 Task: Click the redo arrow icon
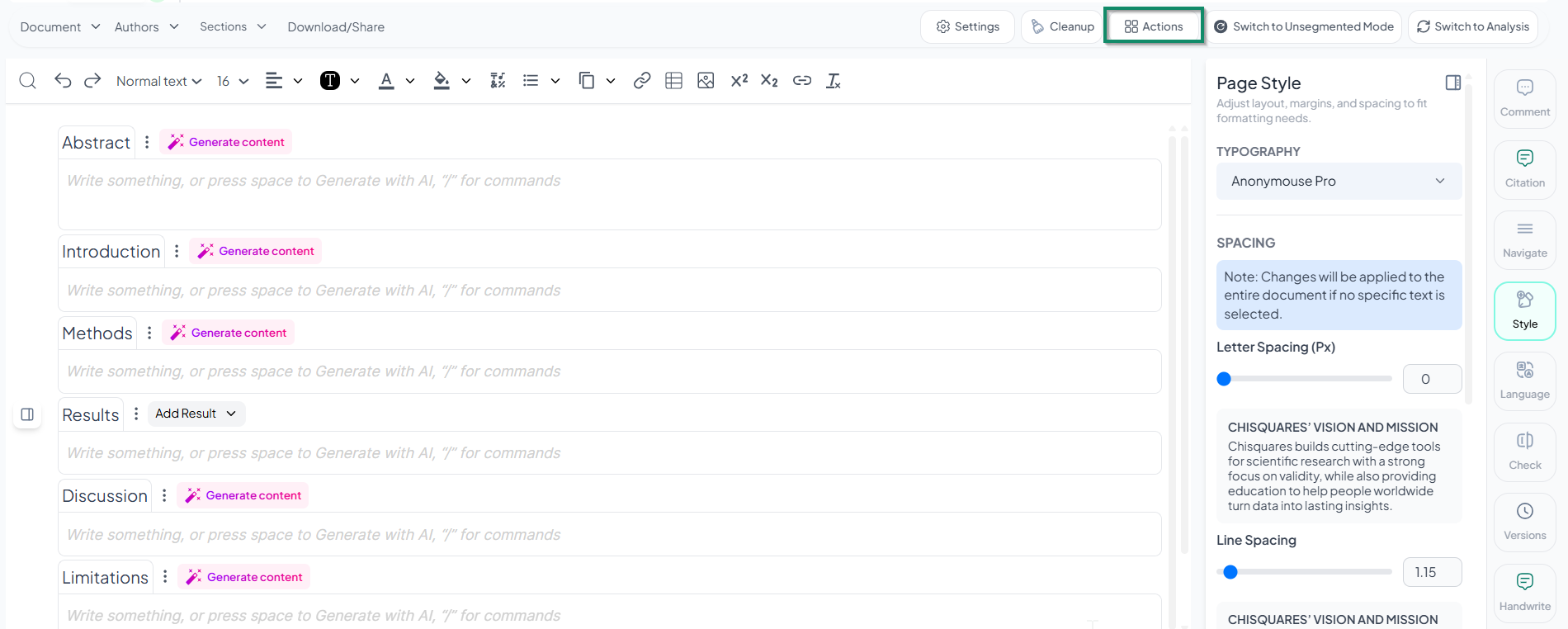tap(92, 80)
